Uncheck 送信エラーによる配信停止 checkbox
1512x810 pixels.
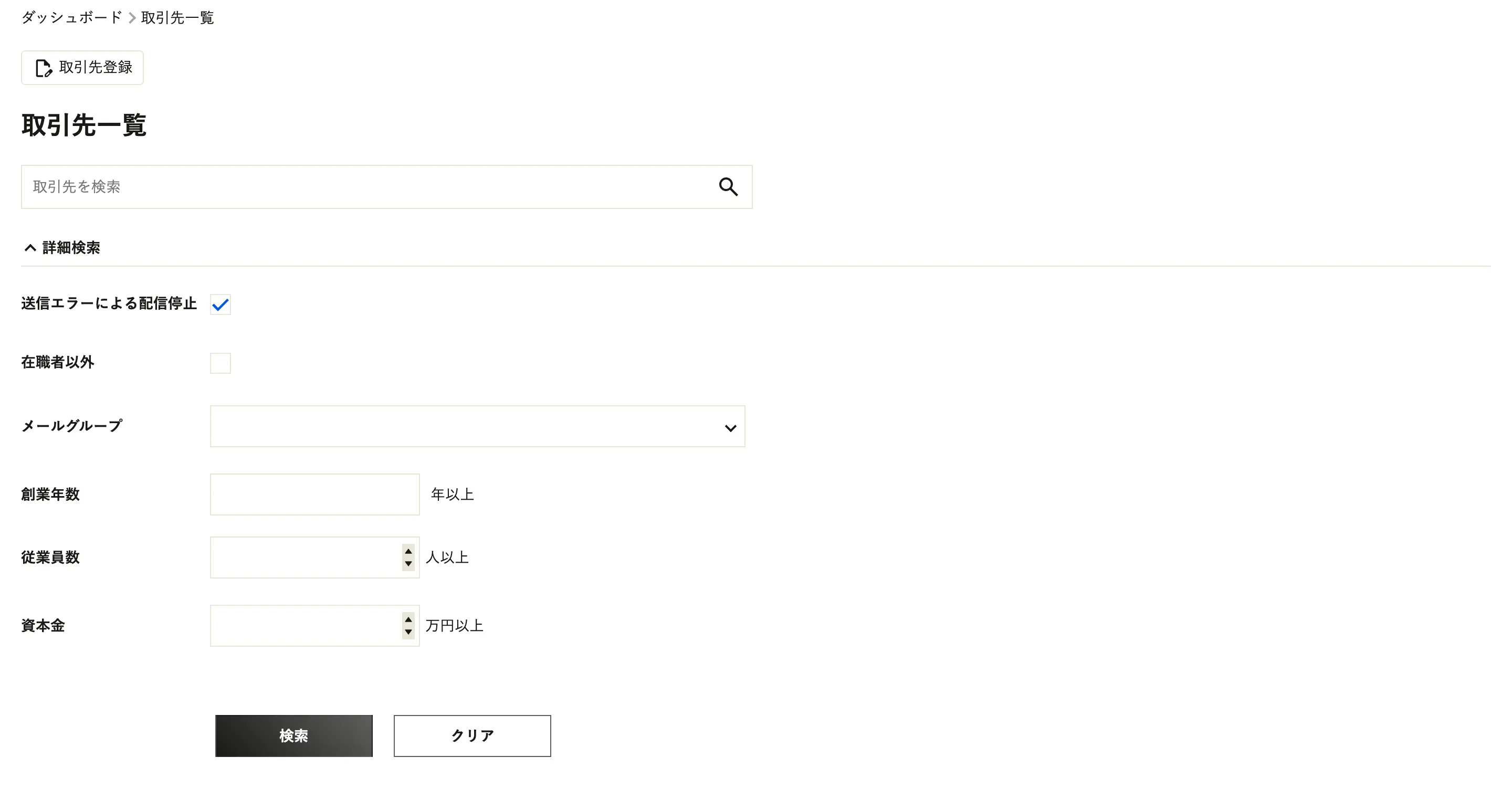click(x=220, y=304)
